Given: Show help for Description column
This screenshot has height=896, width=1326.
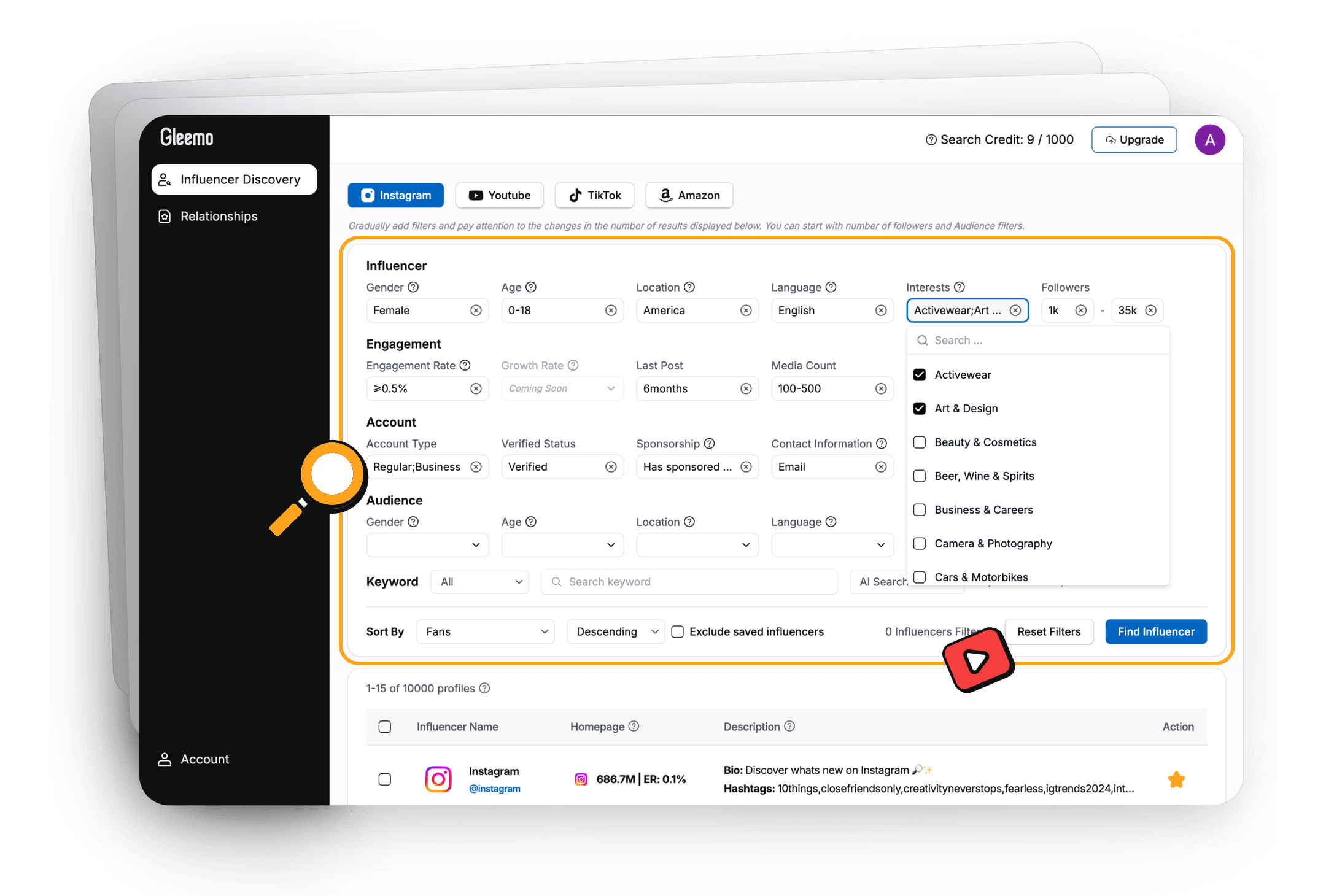Looking at the screenshot, I should click(789, 726).
